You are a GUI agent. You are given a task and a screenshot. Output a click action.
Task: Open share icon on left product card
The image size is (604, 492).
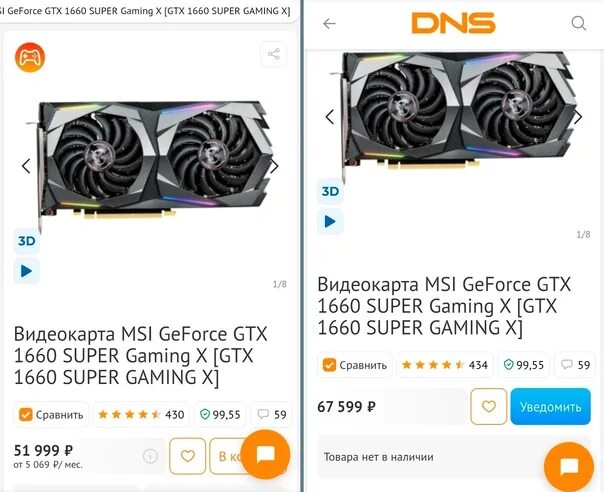[273, 54]
